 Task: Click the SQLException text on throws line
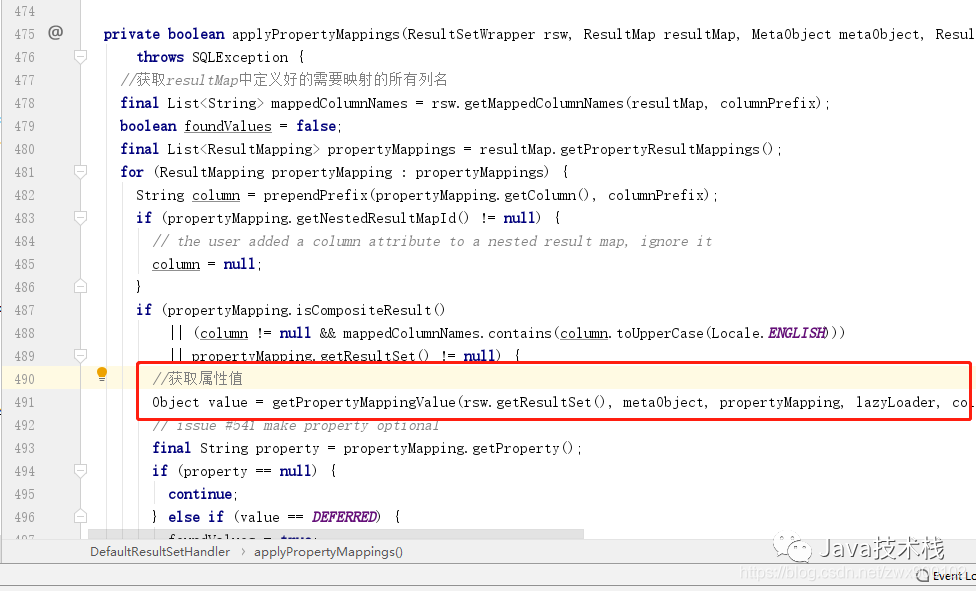(x=240, y=57)
